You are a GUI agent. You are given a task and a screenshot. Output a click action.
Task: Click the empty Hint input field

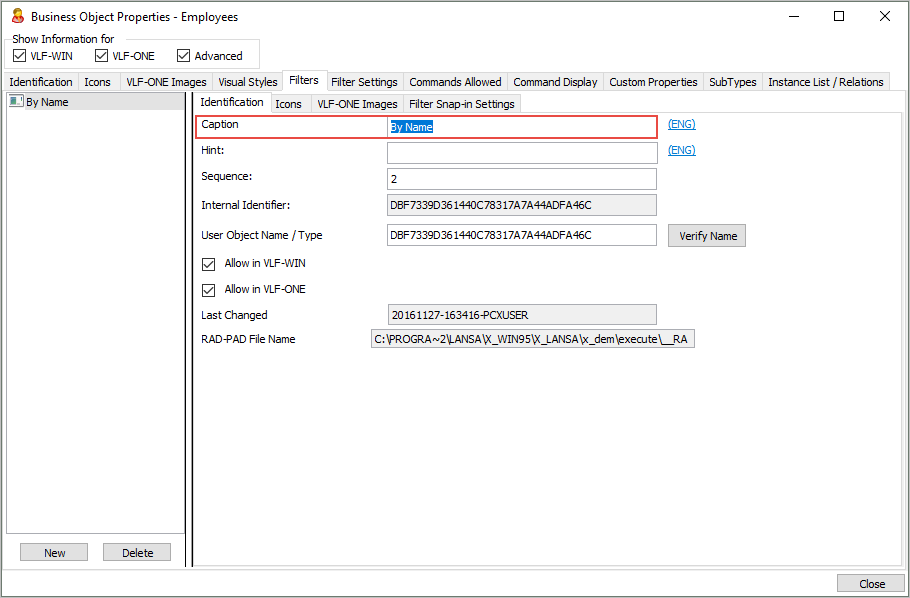(x=522, y=153)
